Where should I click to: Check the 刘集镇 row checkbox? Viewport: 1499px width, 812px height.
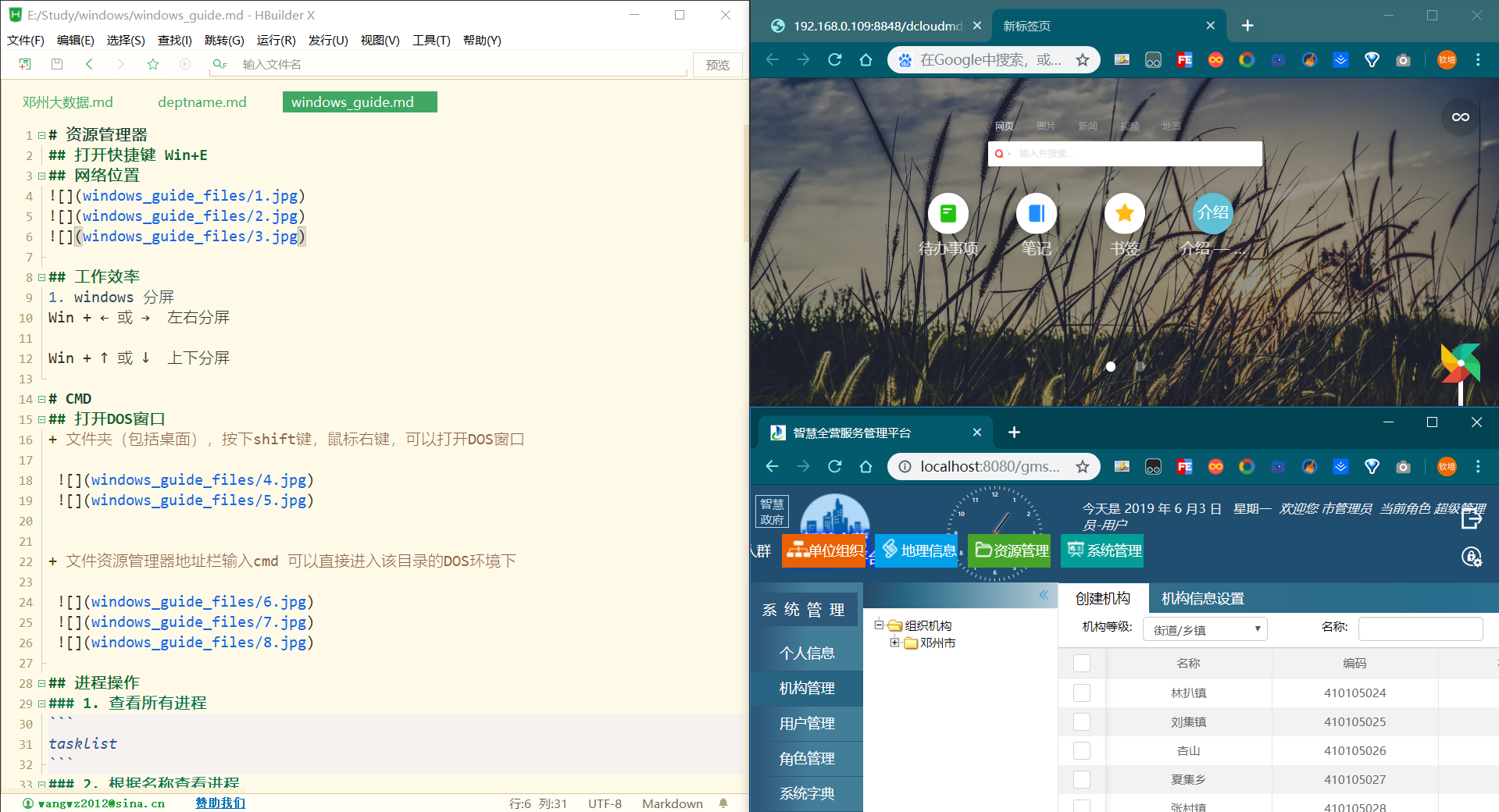point(1082,721)
